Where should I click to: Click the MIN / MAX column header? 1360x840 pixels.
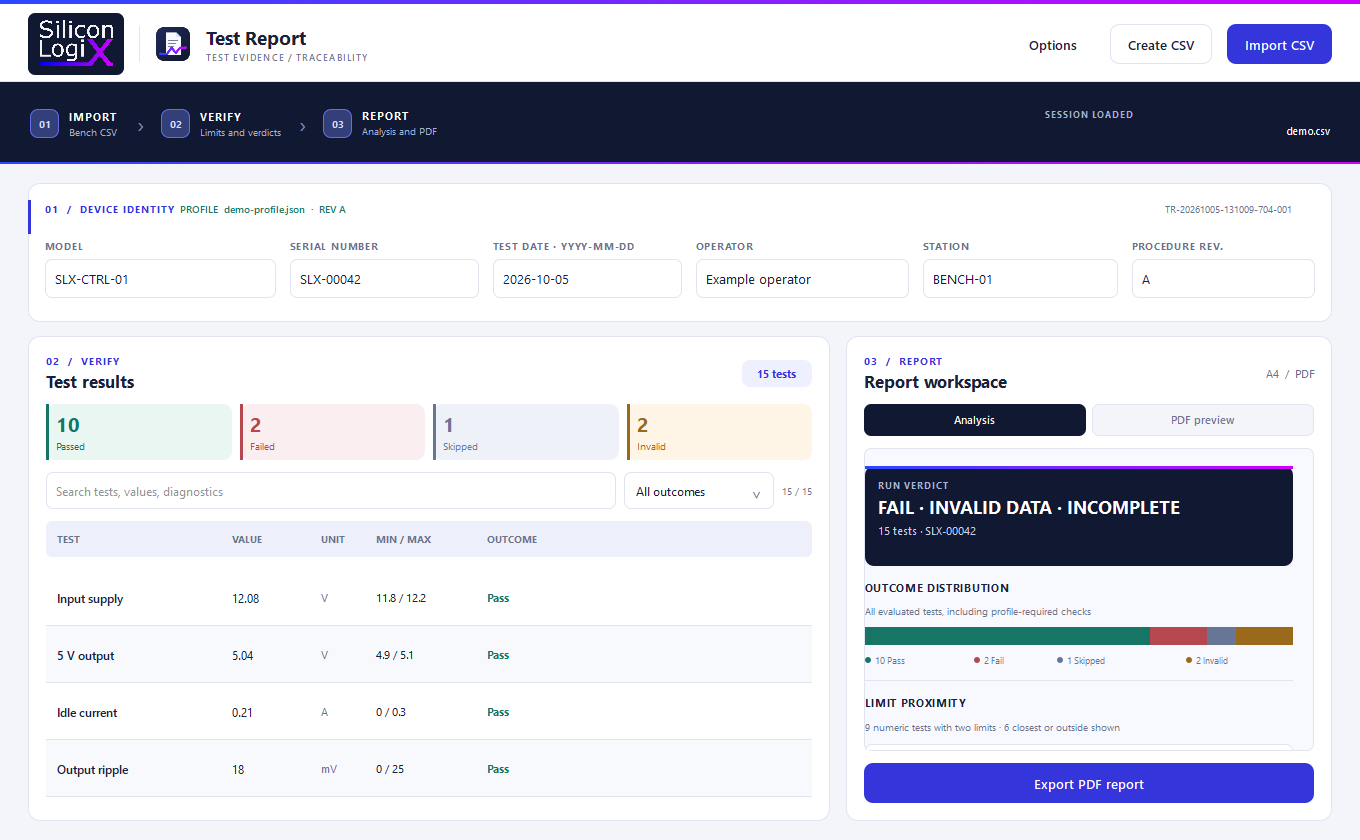coord(404,539)
